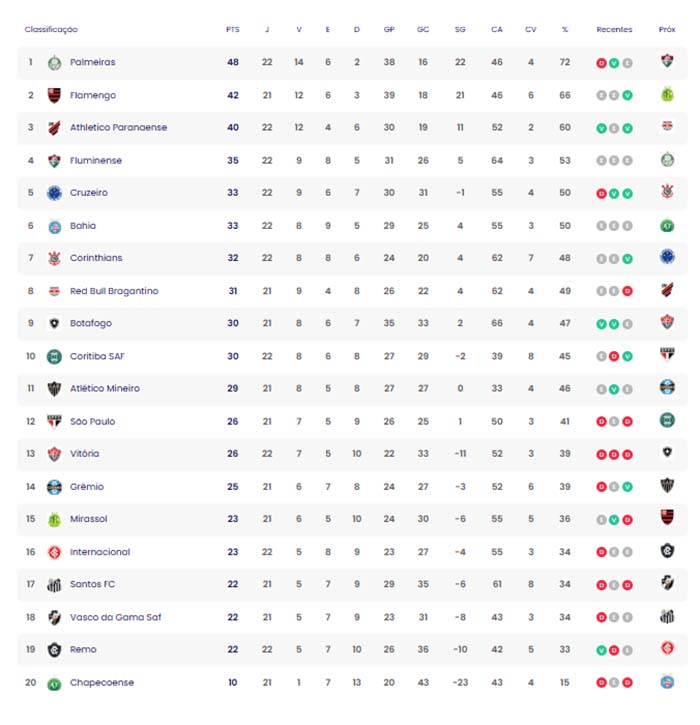Open Mirassol's next opponent Flamengo crest
The width and height of the screenshot is (700, 725).
coord(667,516)
